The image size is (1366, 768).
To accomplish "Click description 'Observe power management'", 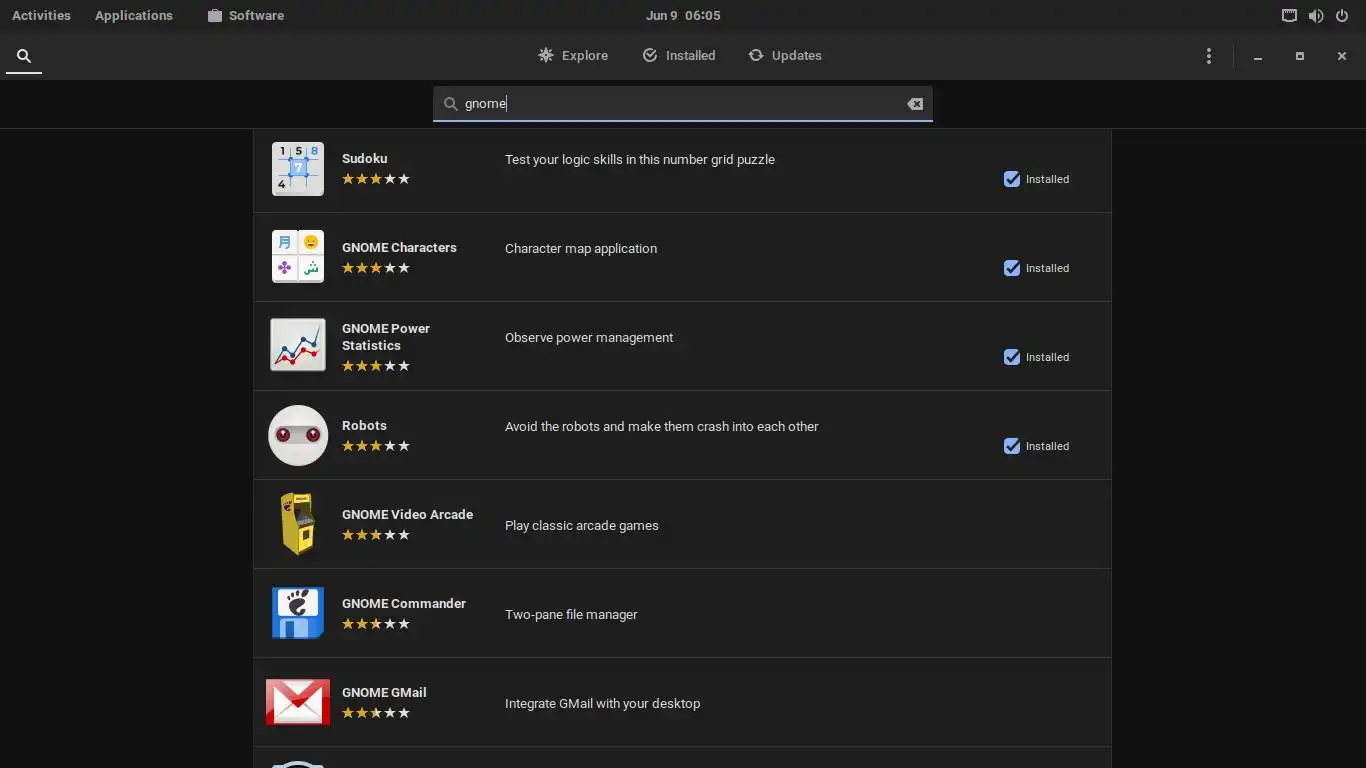I will [x=589, y=338].
